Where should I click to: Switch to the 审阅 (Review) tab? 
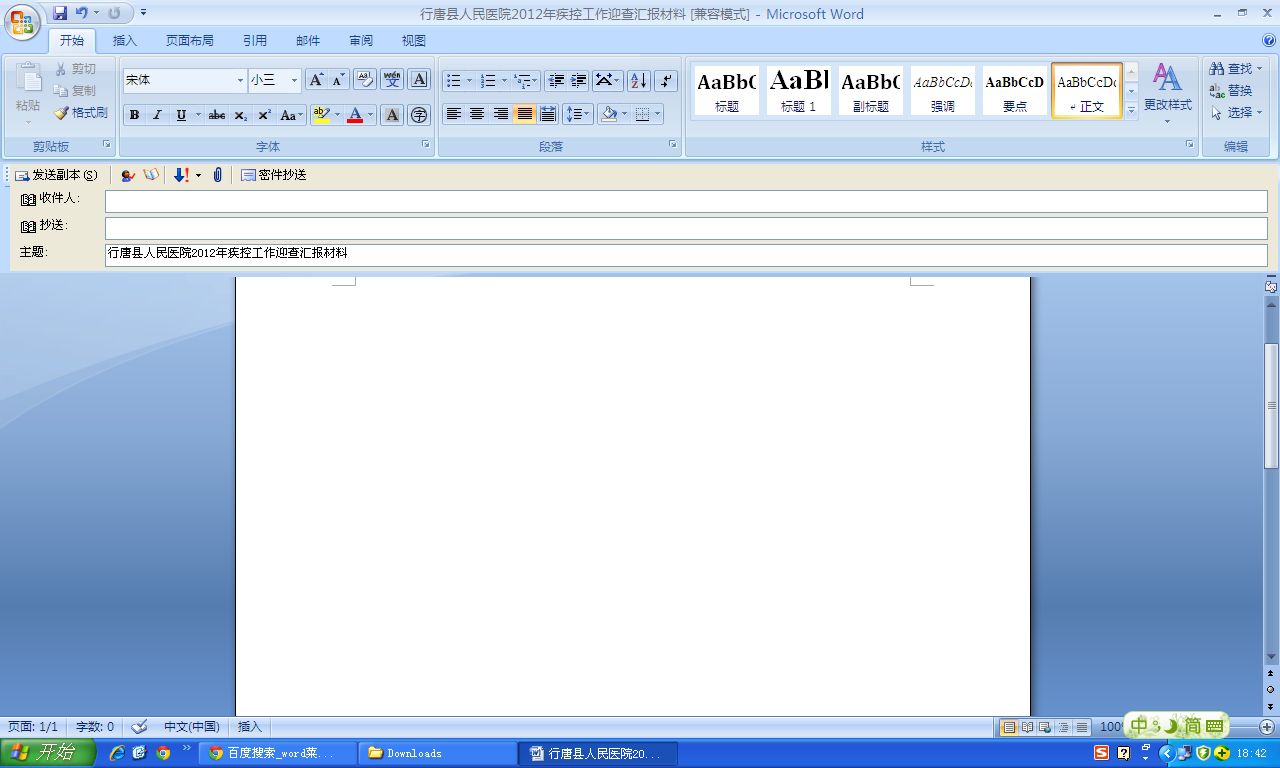[361, 41]
